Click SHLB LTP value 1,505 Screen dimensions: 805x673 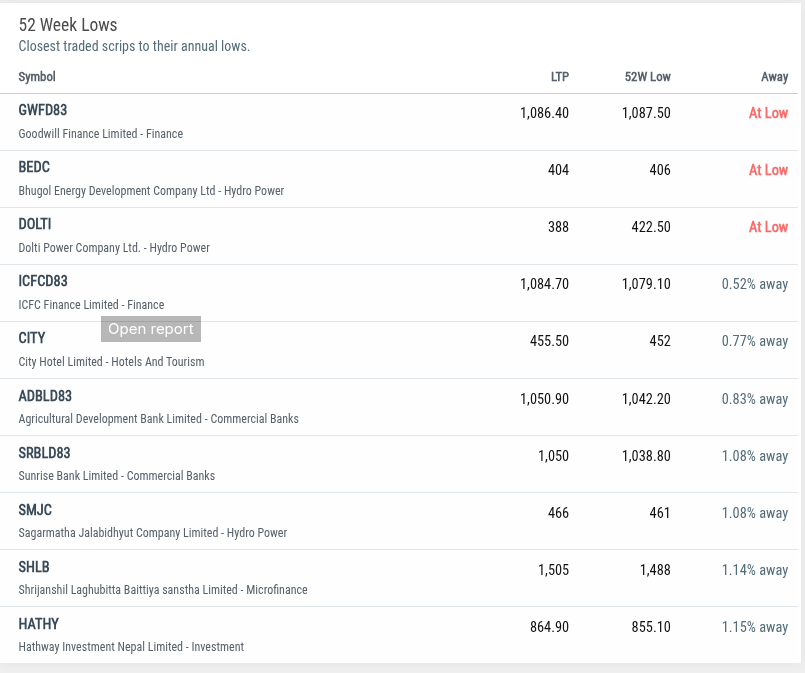[x=553, y=570]
